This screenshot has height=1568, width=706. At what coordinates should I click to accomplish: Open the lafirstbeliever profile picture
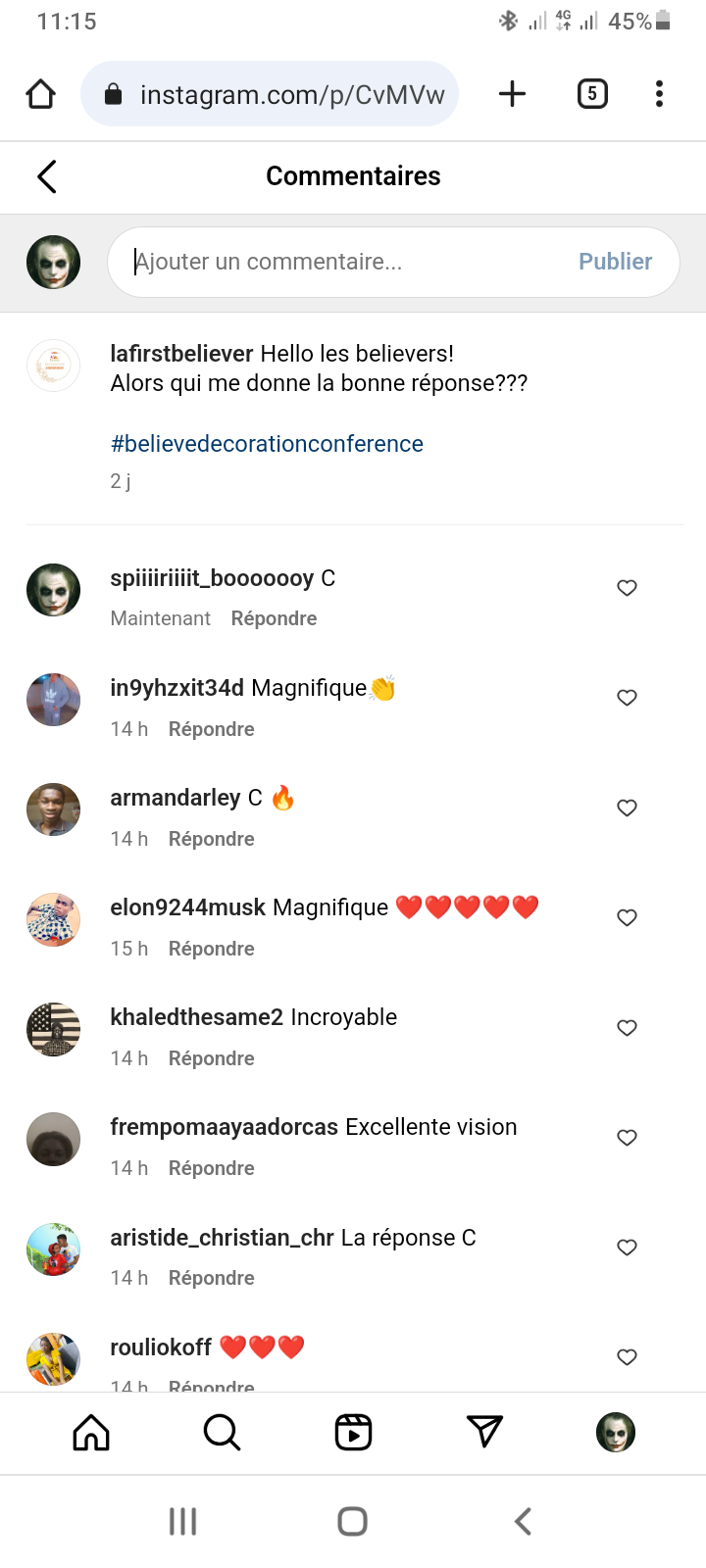pyautogui.click(x=53, y=367)
